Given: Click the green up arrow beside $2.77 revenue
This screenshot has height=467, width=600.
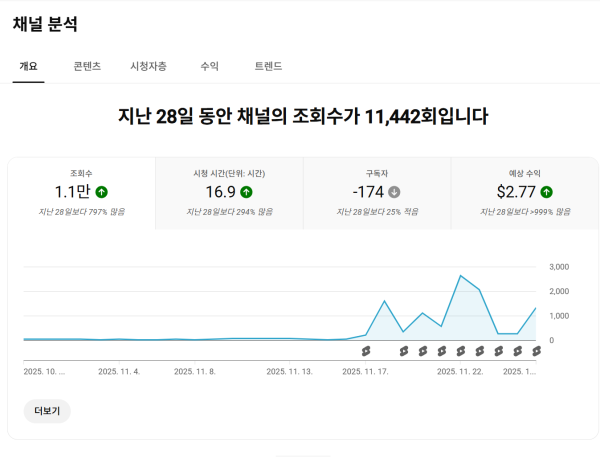Looking at the screenshot, I should click(547, 192).
